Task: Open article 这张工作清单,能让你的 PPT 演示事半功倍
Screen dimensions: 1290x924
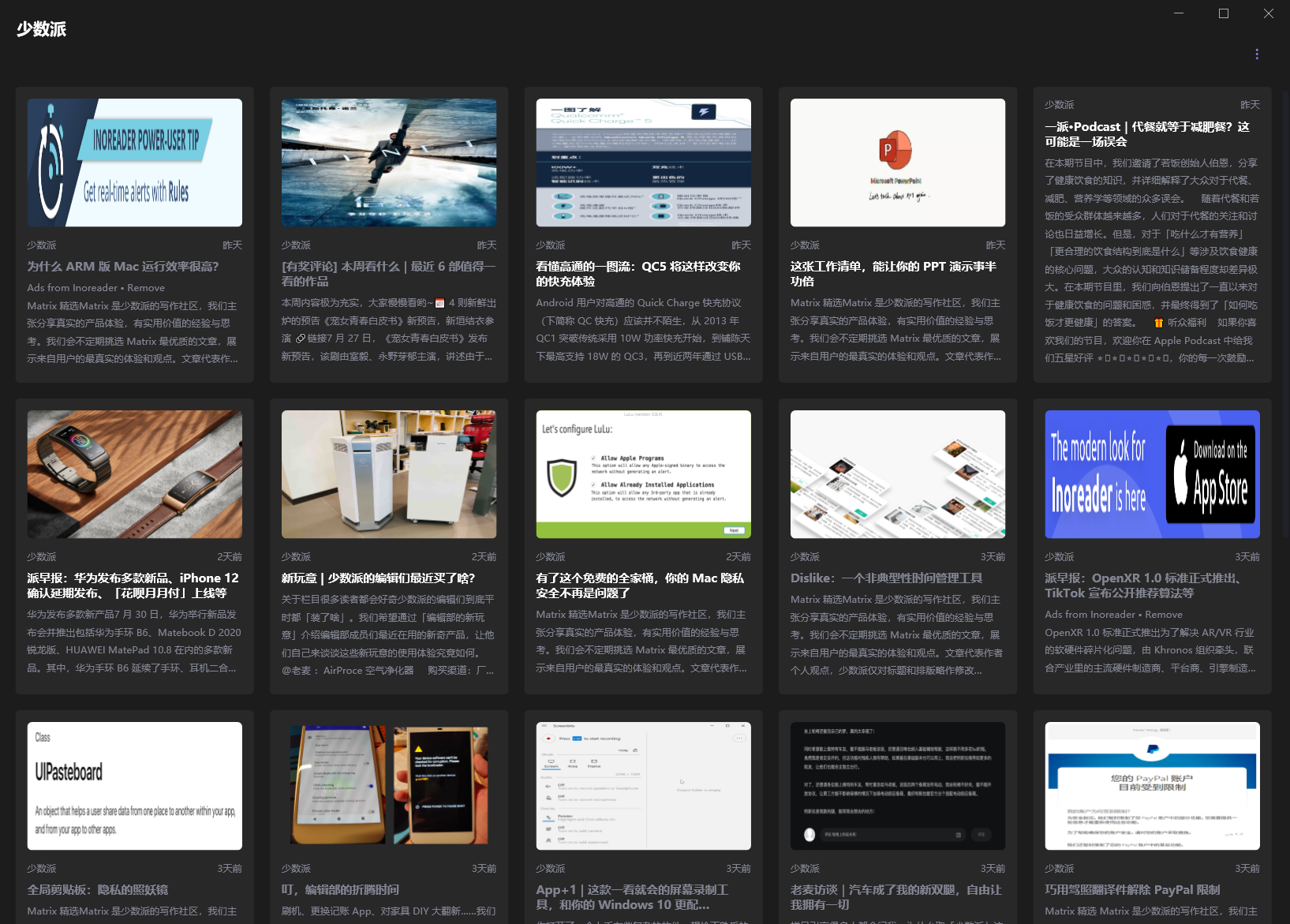Action: click(893, 274)
